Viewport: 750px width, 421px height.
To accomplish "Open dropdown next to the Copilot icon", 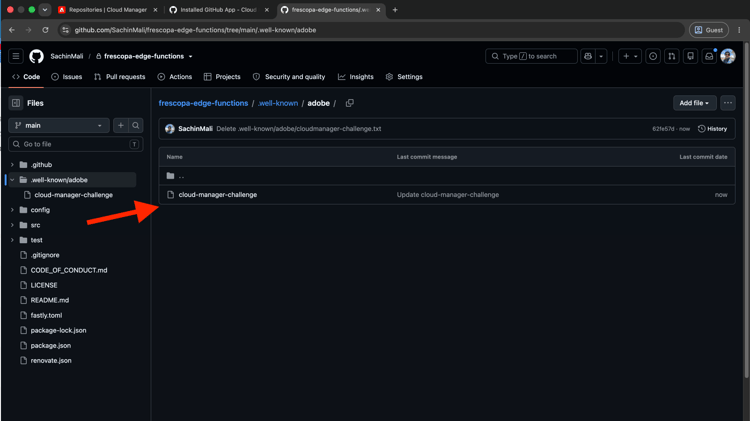I will click(x=601, y=56).
